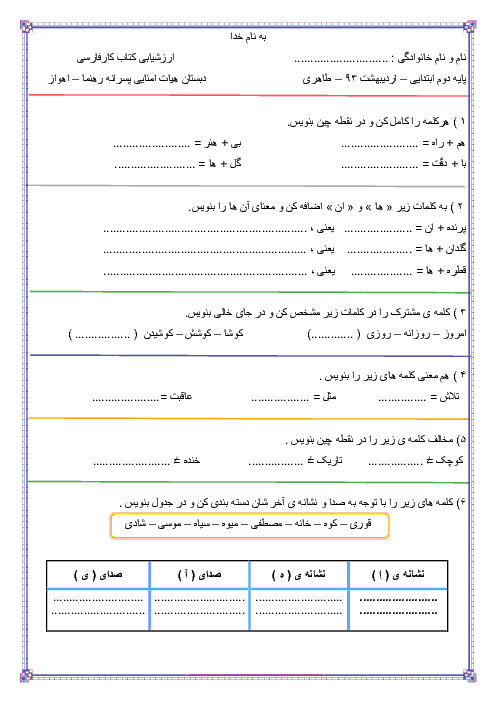Click the word "کوه" in the word box
This screenshot has height=702, width=496.
[330, 524]
